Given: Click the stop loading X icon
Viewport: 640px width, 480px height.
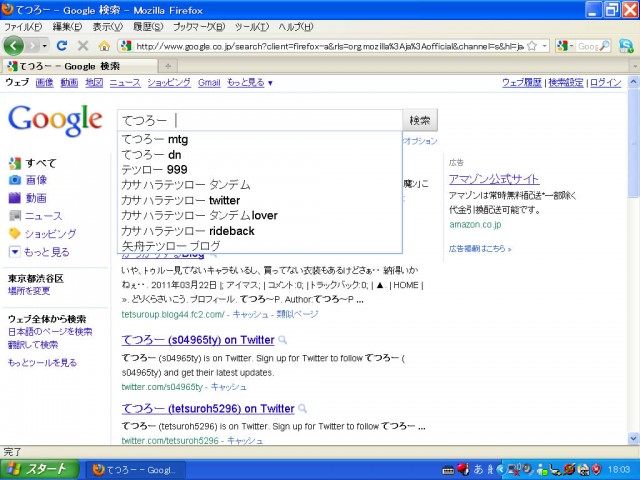Looking at the screenshot, I should pos(83,46).
